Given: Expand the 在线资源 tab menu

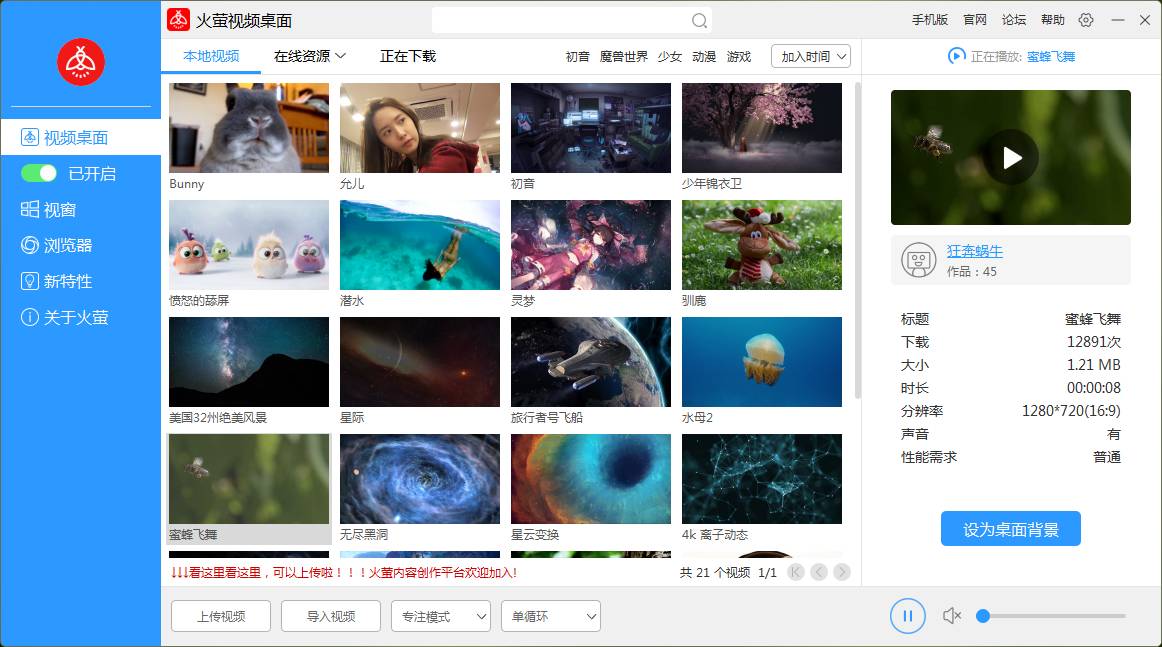Looking at the screenshot, I should coord(310,57).
